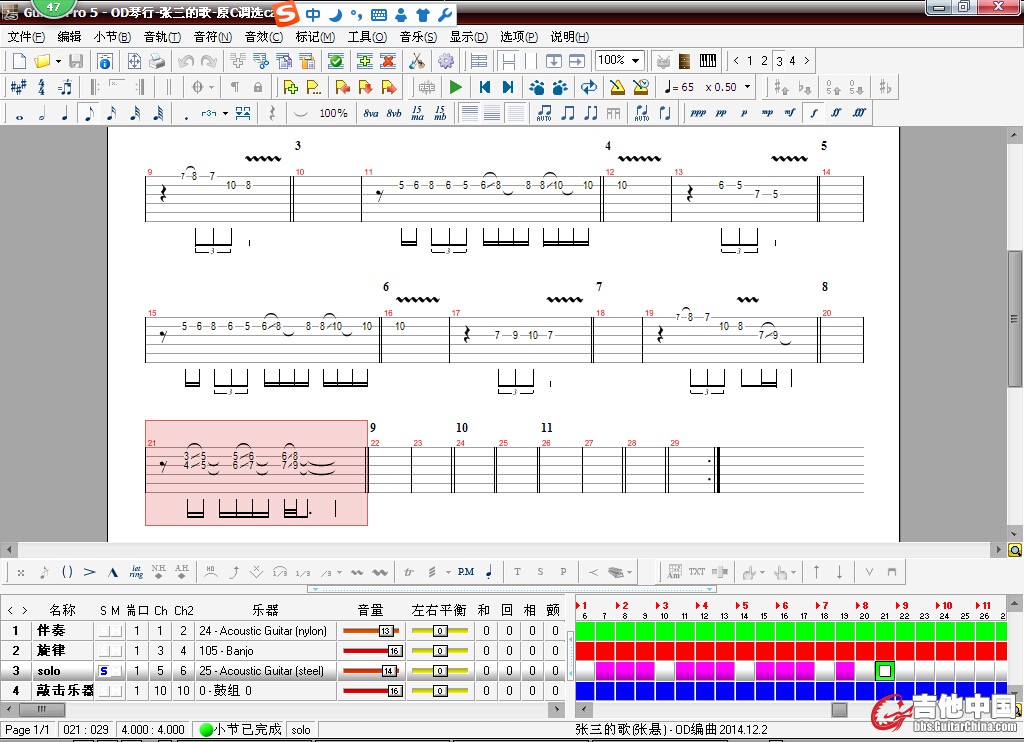Select 敲击乐器 track row
The image size is (1024, 742).
coord(284,690)
